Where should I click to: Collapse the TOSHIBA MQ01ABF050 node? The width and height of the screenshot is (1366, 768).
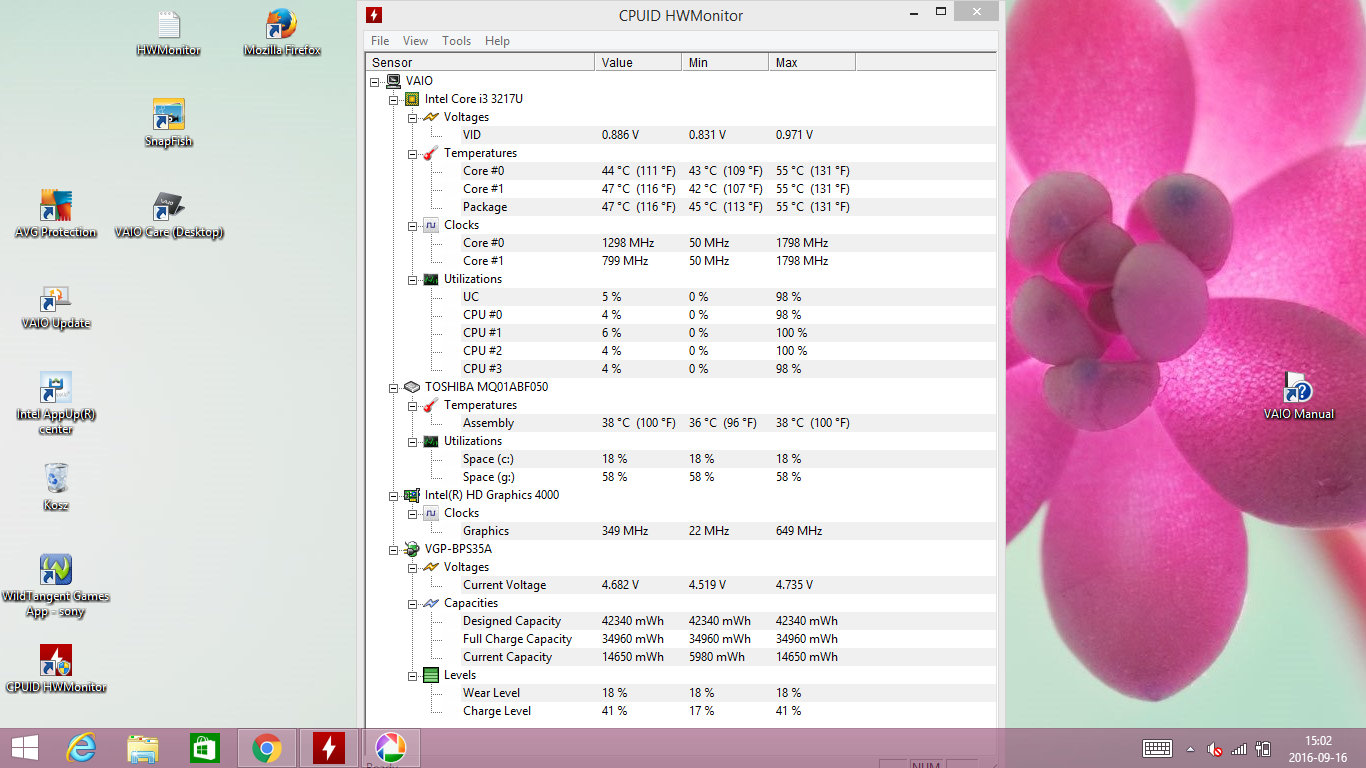(393, 387)
